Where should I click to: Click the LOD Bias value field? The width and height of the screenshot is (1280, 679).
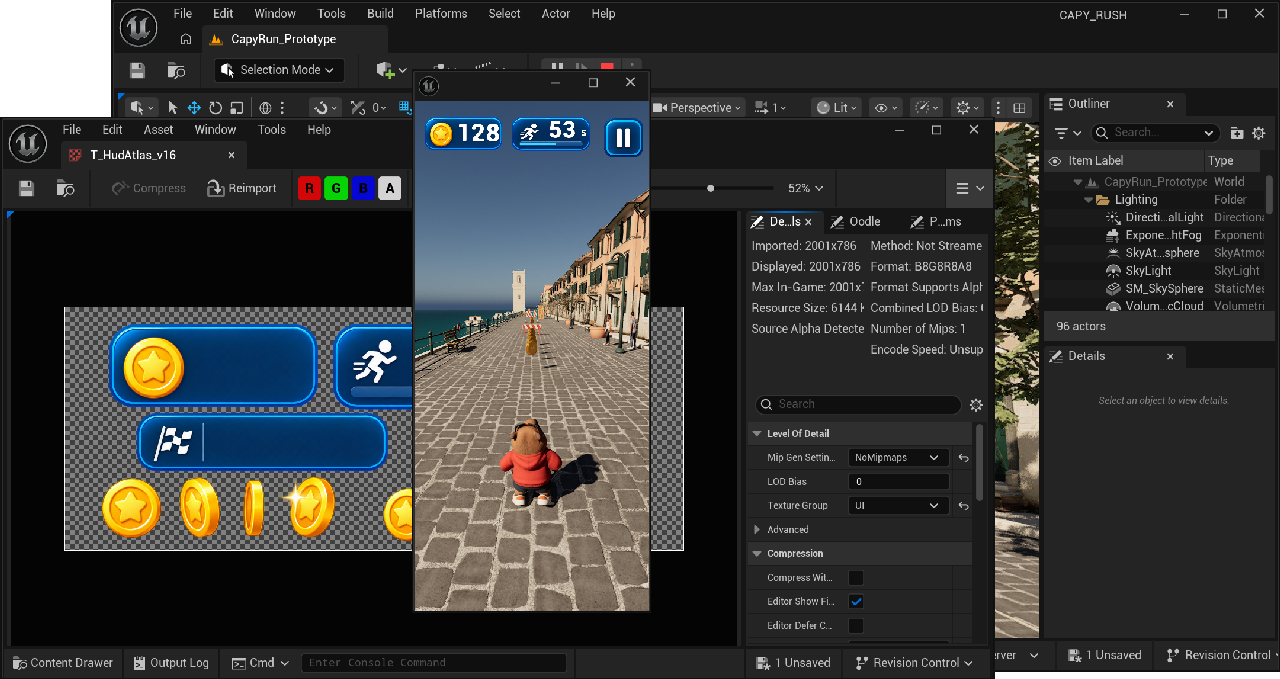[x=898, y=481]
